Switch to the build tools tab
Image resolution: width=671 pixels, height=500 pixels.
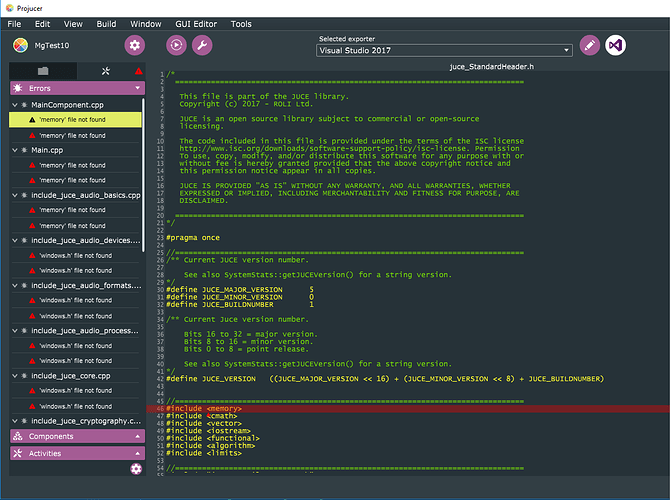(106, 72)
